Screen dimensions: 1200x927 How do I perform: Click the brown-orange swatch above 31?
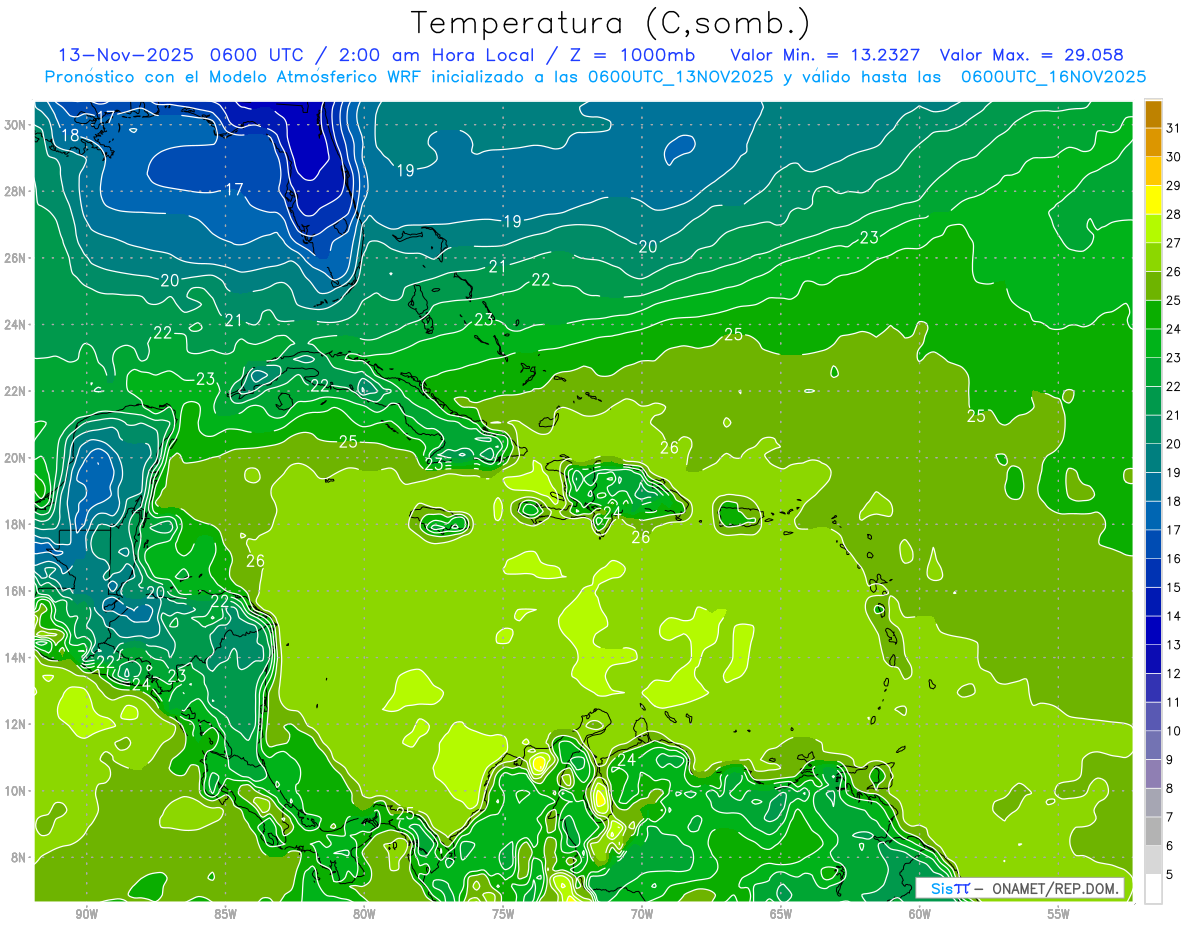coord(1153,114)
